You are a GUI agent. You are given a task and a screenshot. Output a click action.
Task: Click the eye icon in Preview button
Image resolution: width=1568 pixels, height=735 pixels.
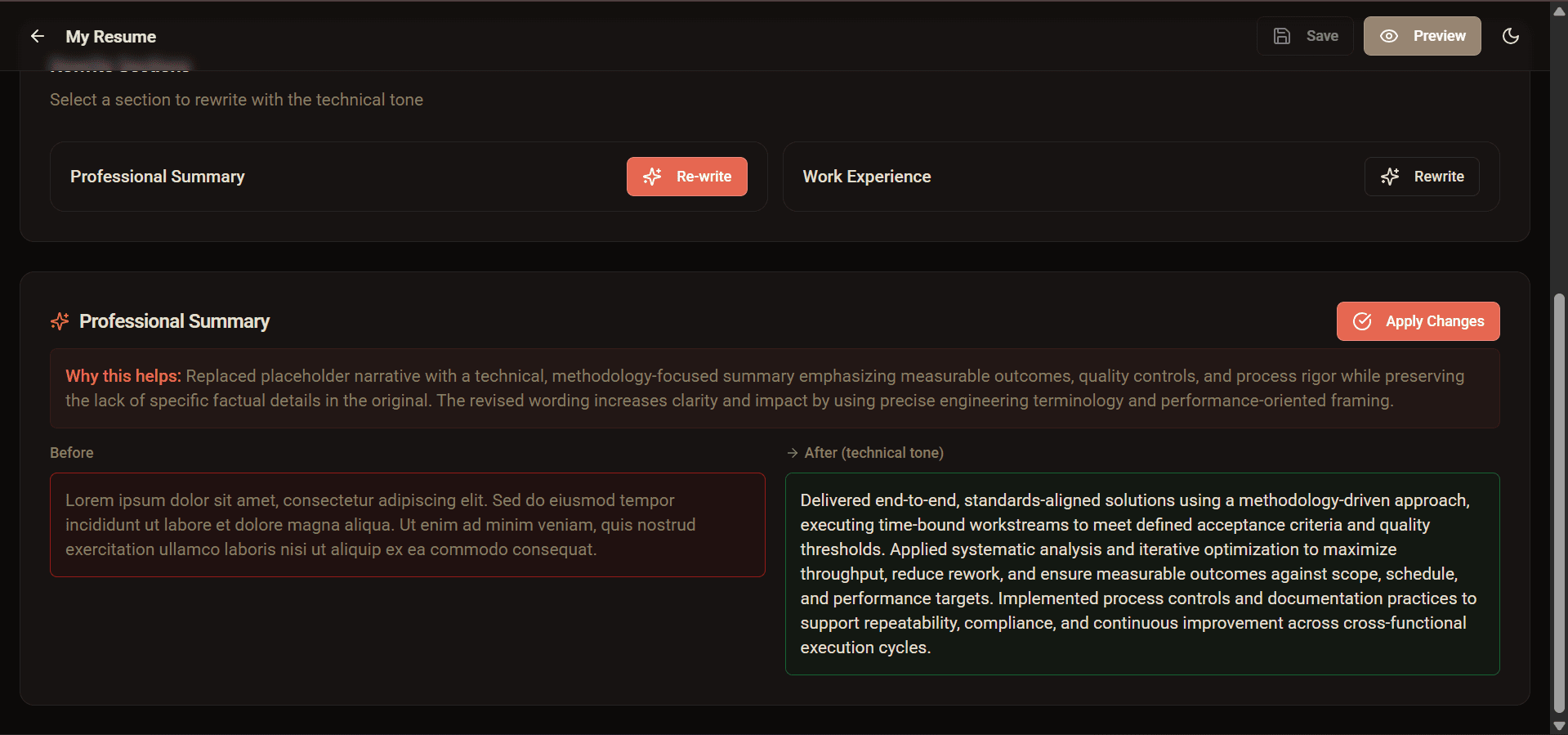pyautogui.click(x=1389, y=36)
